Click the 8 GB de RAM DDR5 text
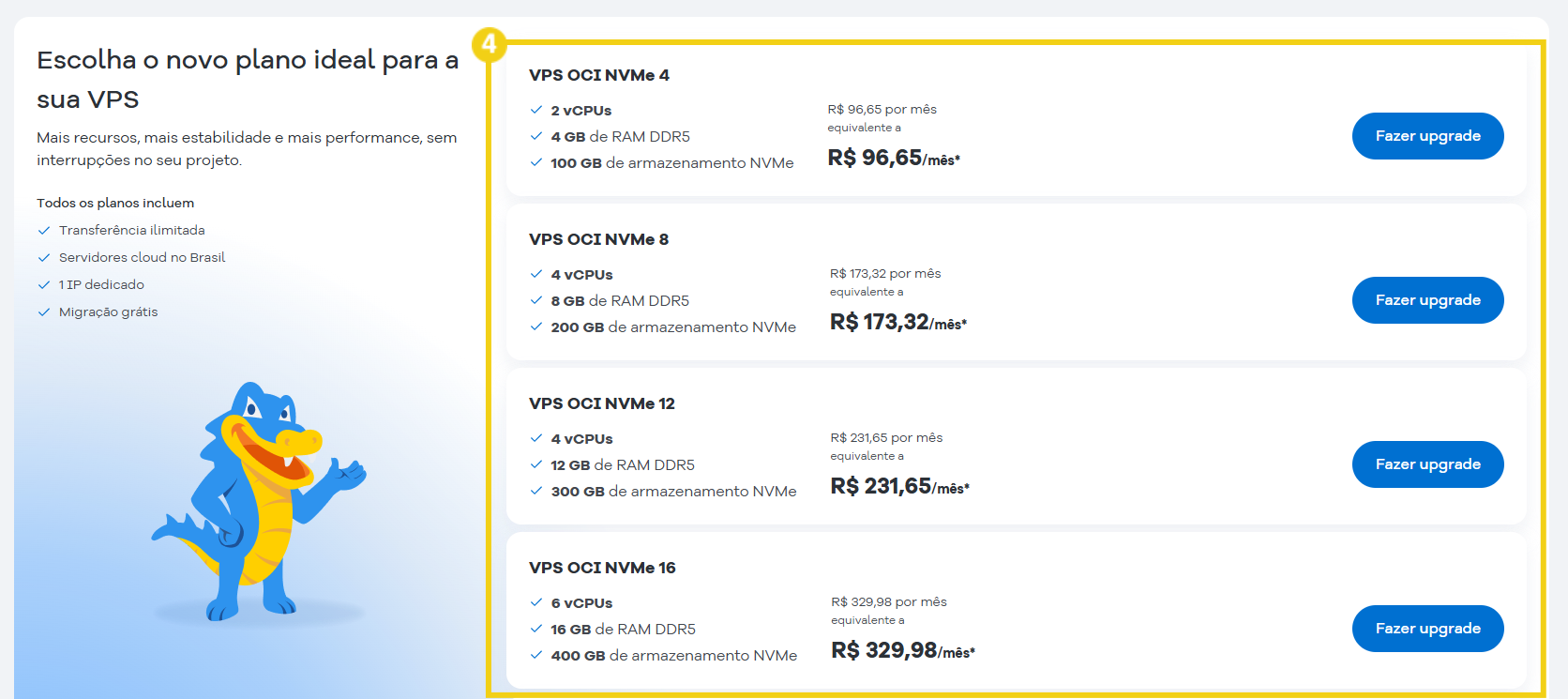This screenshot has height=699, width=1568. click(620, 301)
